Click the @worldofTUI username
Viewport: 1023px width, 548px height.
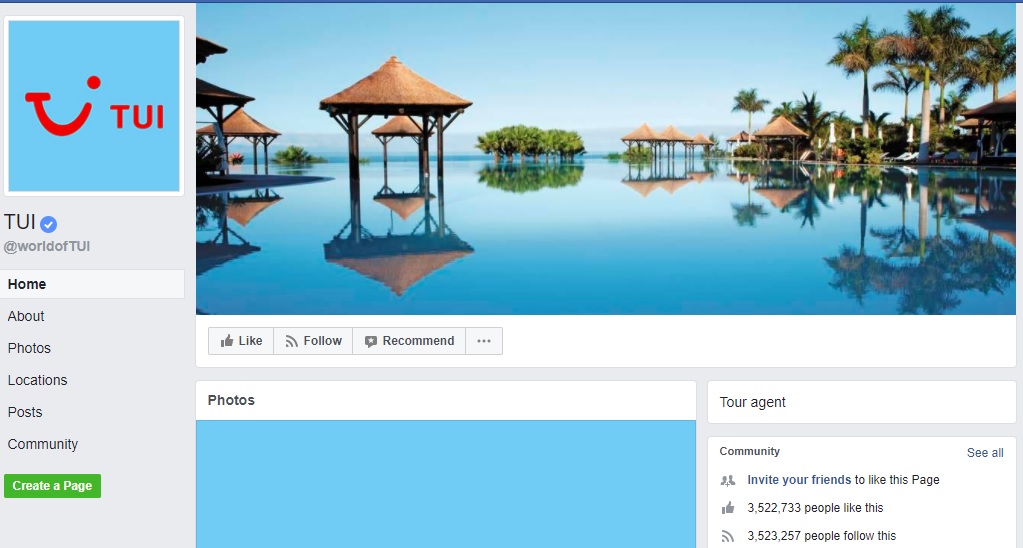pyautogui.click(x=47, y=246)
